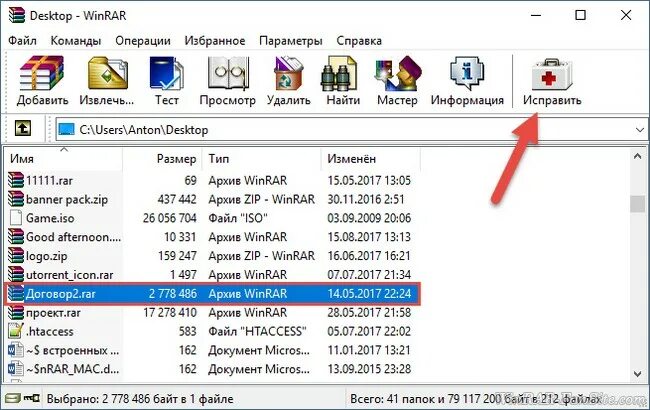Viewport: 650px width, 410px height.
Task: Open the Просмотр (View) tool
Action: click(228, 73)
